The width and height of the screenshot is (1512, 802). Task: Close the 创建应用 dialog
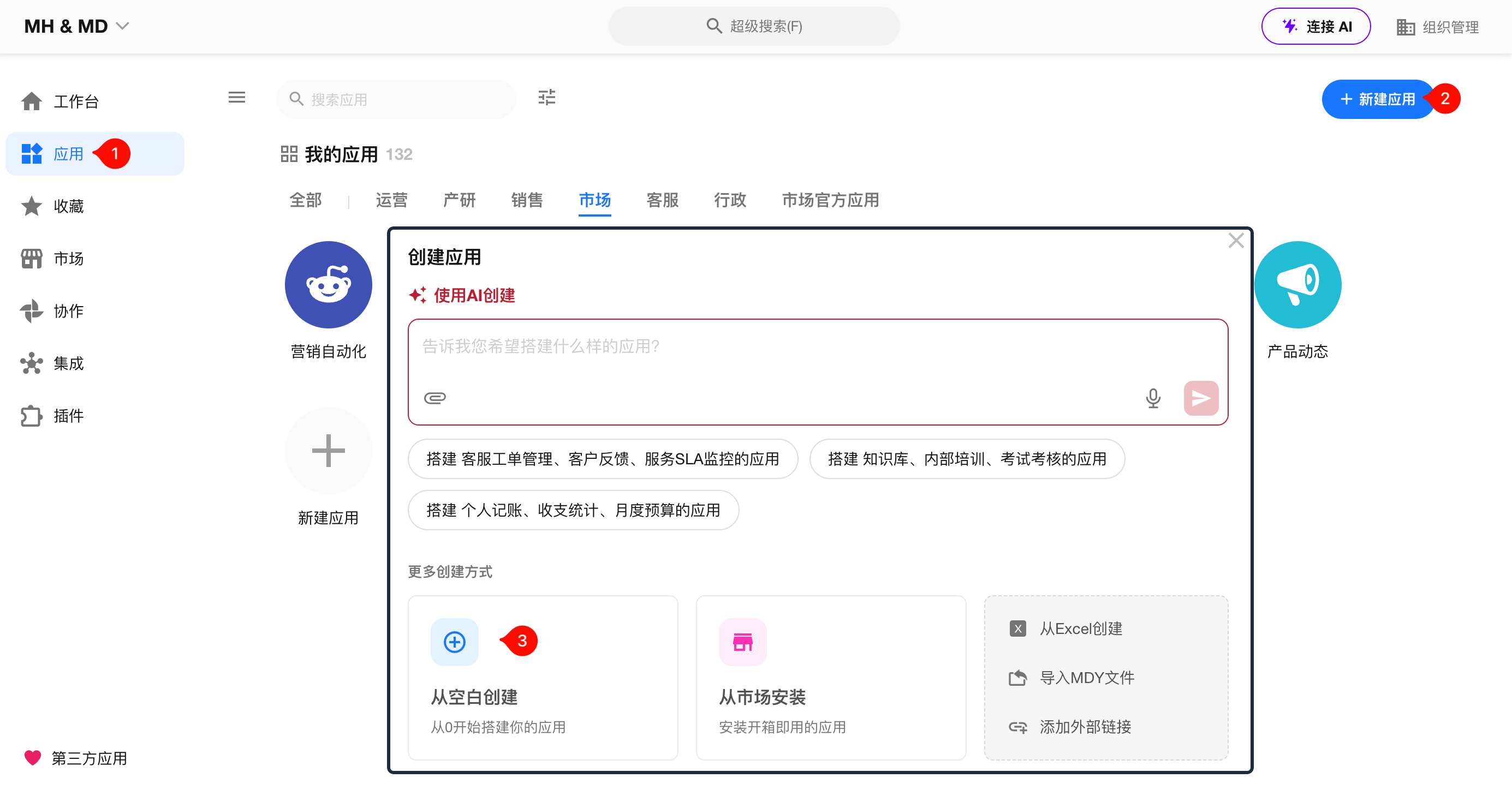[x=1236, y=240]
